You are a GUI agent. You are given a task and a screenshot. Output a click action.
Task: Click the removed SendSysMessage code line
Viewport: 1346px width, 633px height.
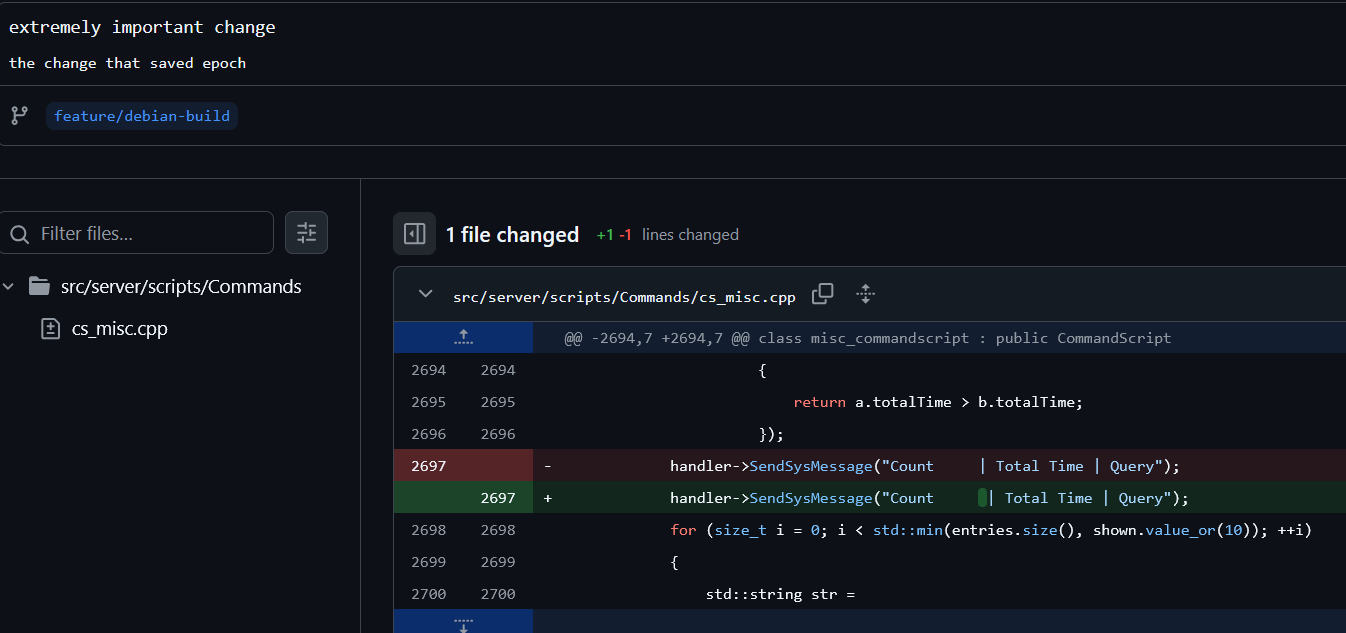925,466
